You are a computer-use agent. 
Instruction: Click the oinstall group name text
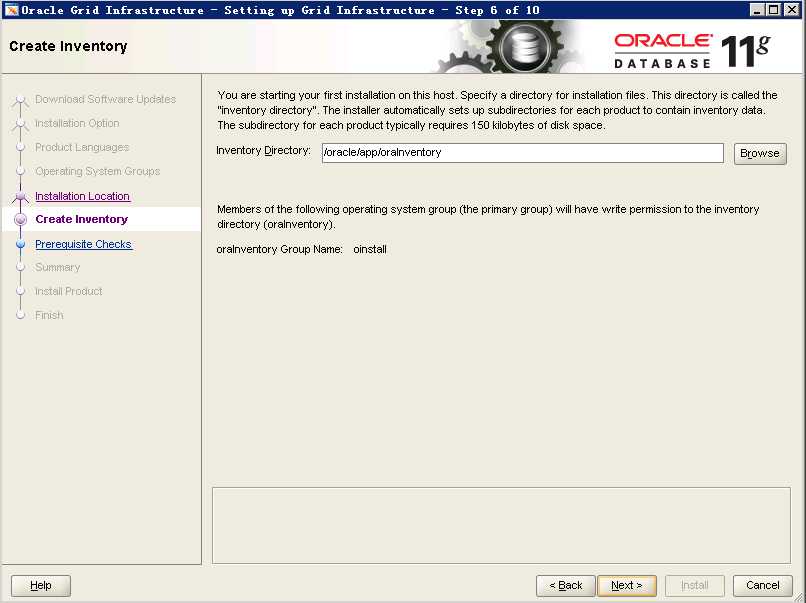[x=370, y=249]
